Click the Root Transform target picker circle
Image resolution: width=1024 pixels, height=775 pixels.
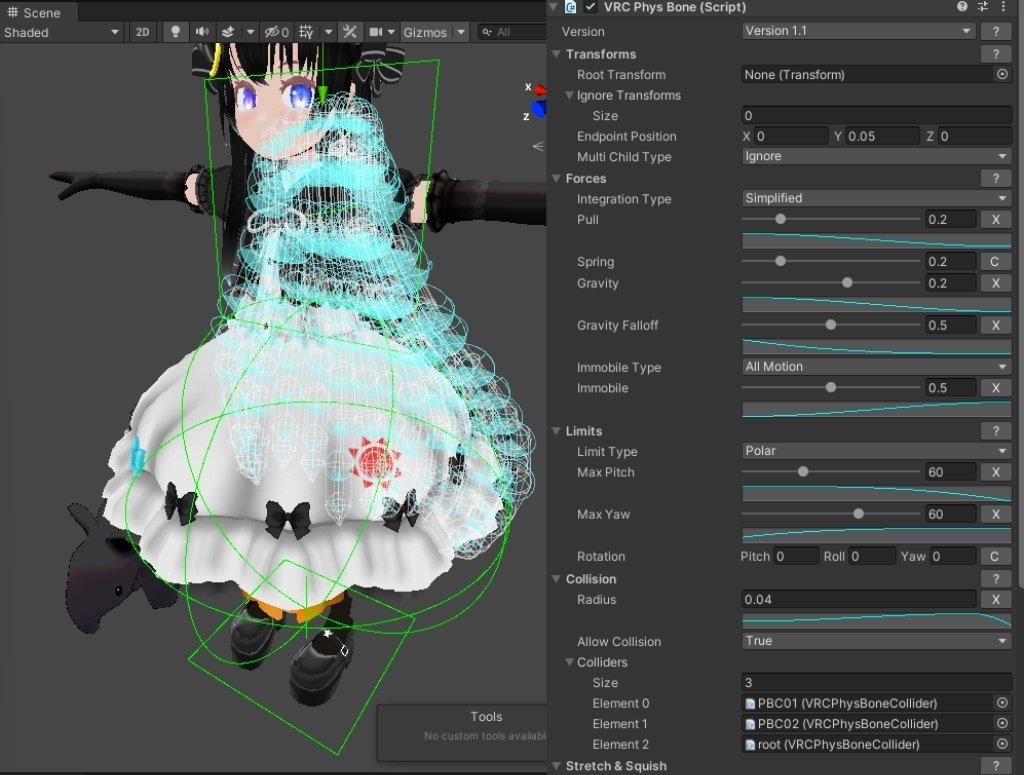1004,74
